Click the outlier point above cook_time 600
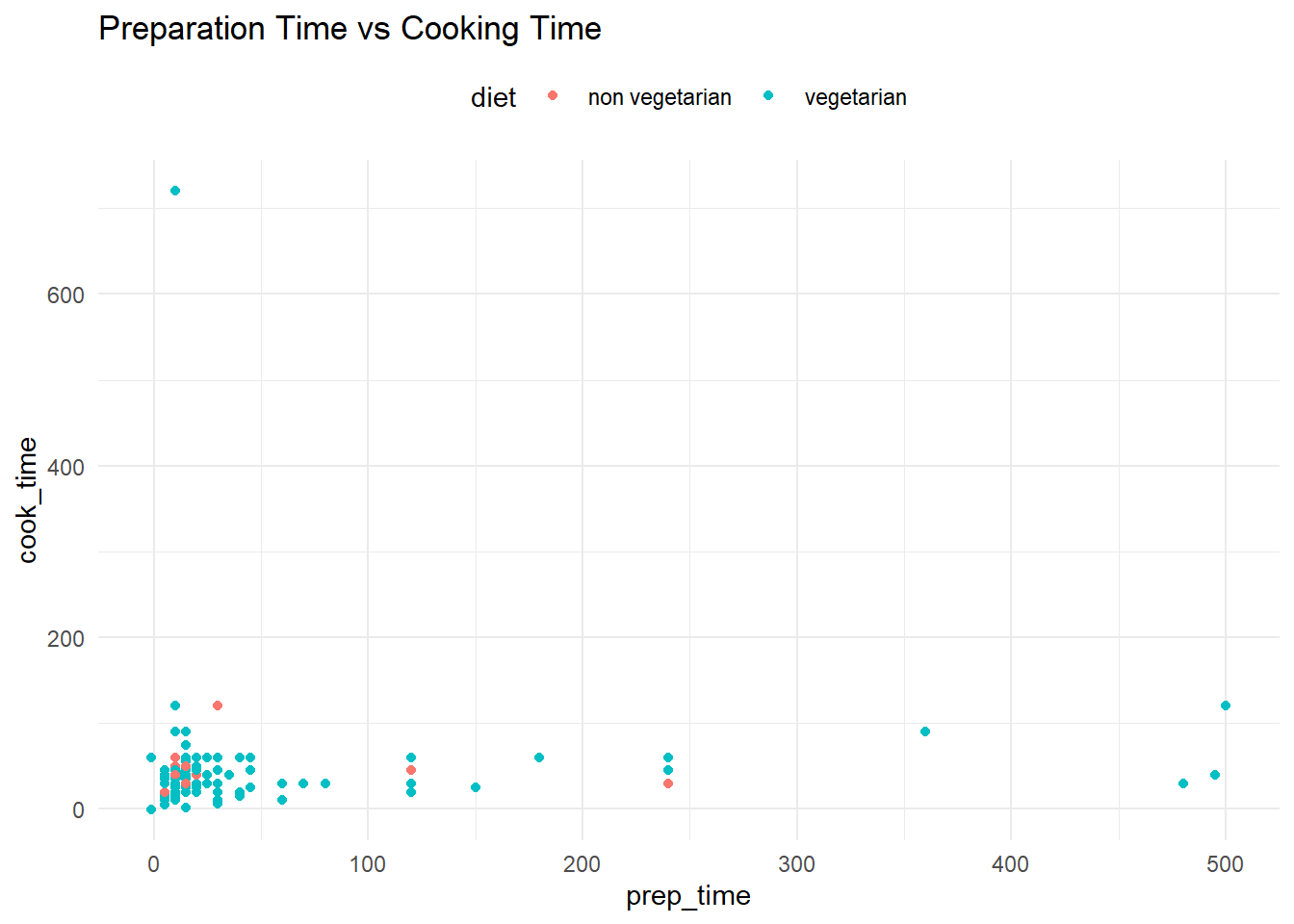 175,191
